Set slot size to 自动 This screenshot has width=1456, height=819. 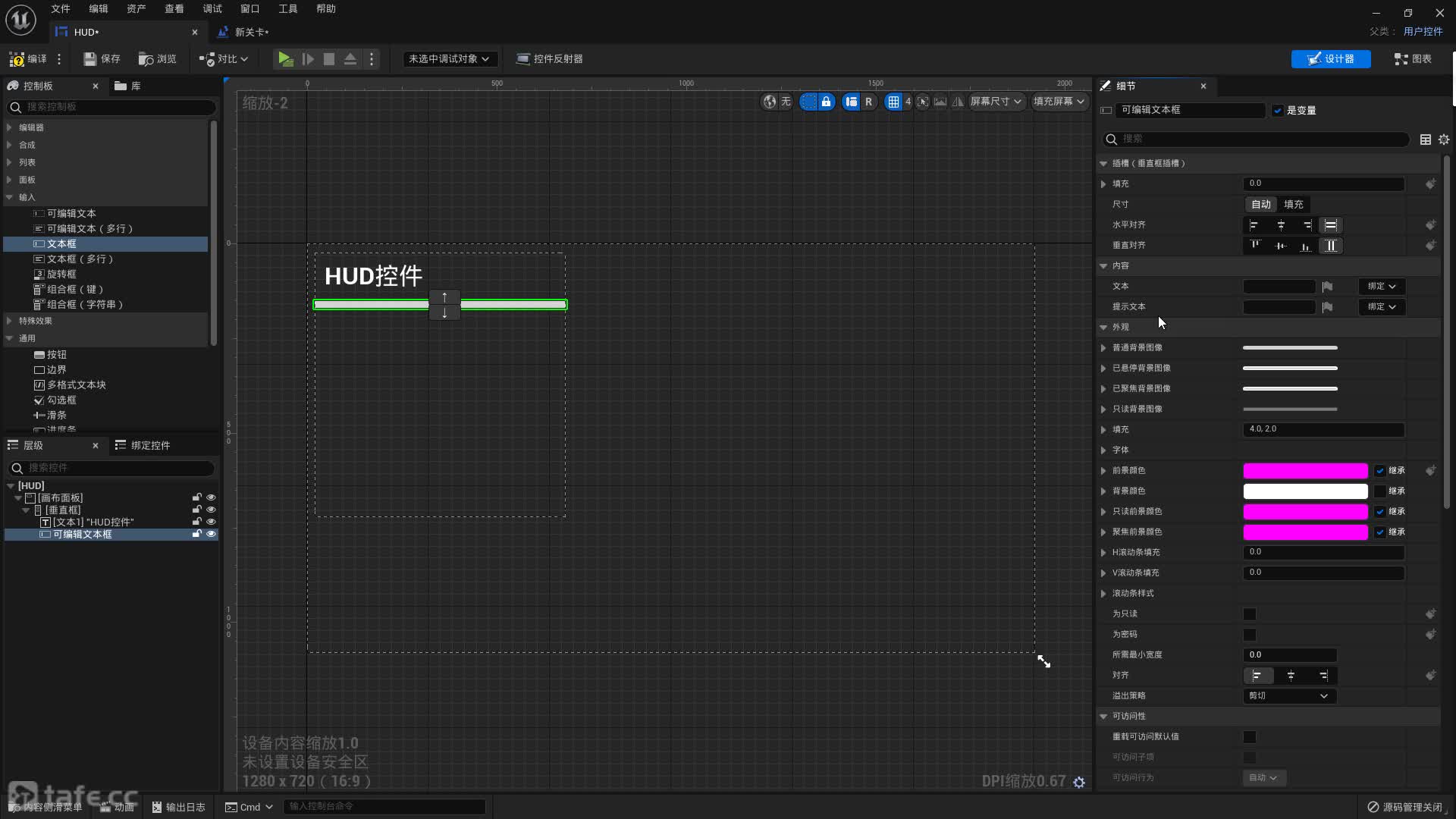point(1261,205)
